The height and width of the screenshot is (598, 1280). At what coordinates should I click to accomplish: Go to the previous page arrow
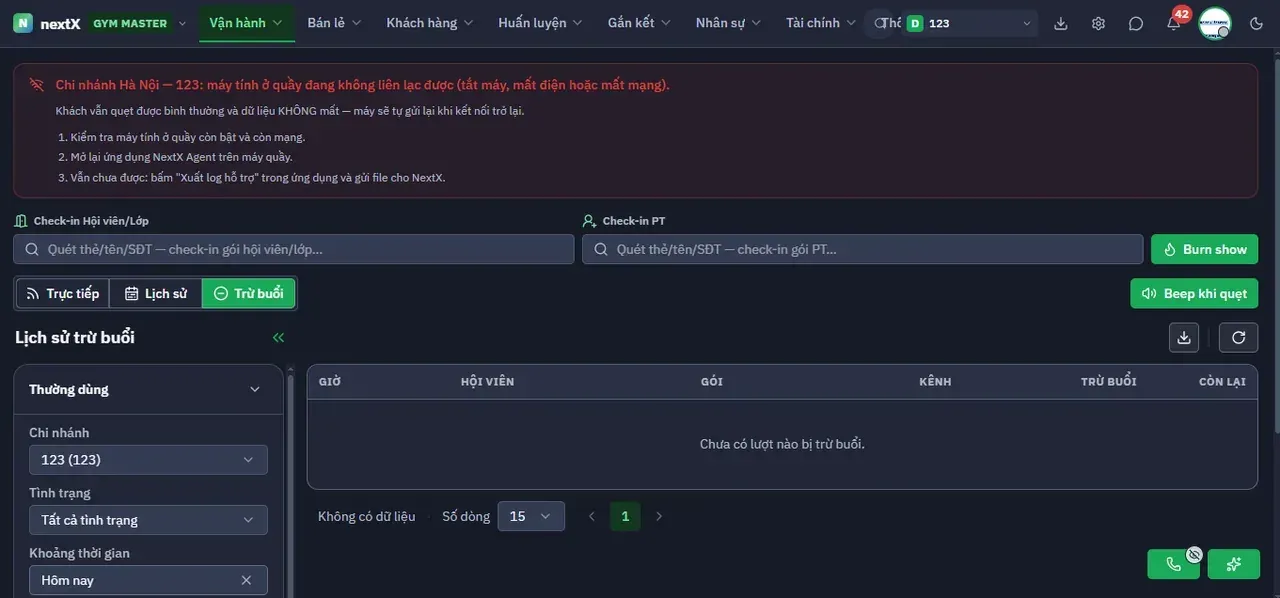tap(592, 516)
